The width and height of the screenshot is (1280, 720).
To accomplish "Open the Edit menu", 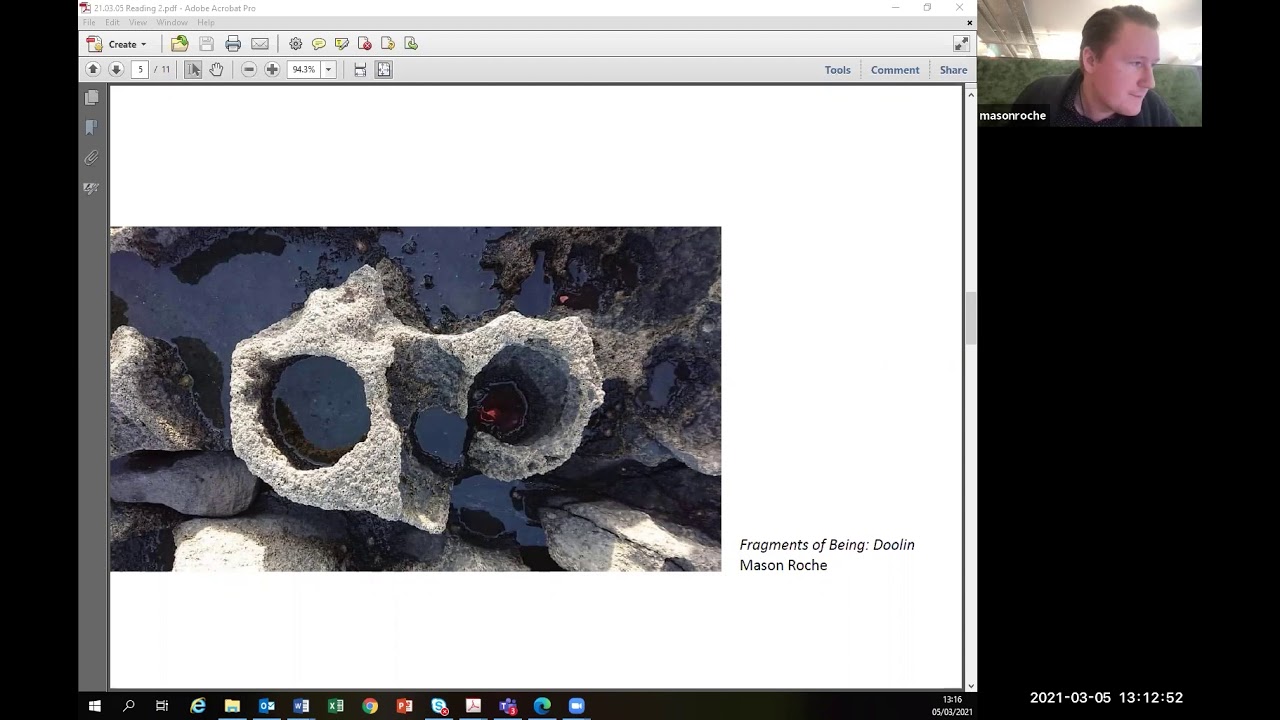I will [112, 22].
